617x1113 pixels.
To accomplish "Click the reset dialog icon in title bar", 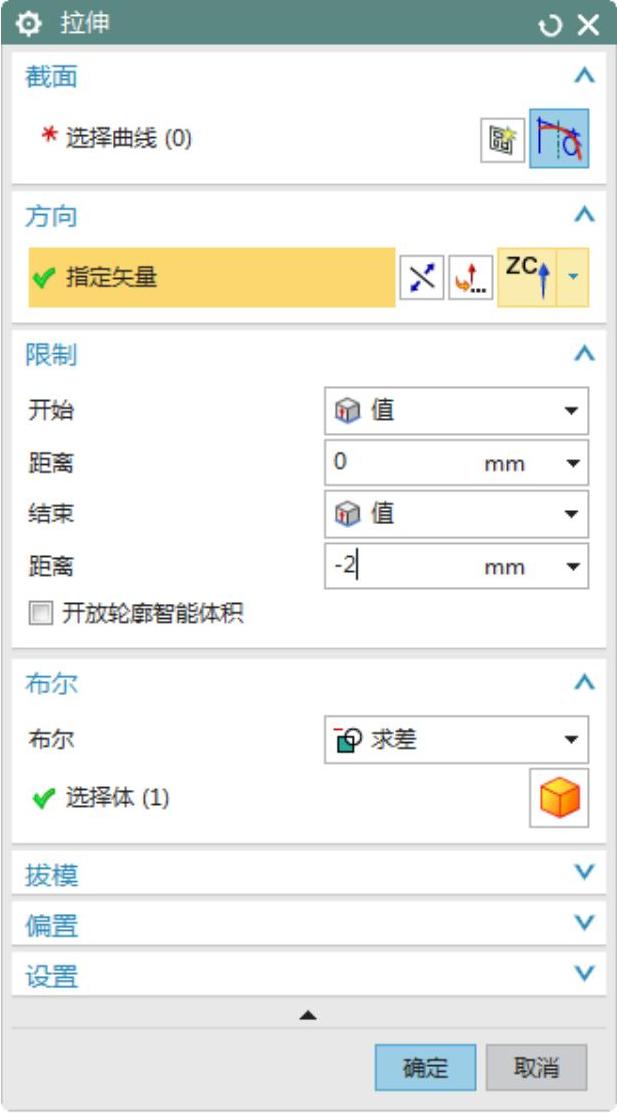I will [x=550, y=25].
